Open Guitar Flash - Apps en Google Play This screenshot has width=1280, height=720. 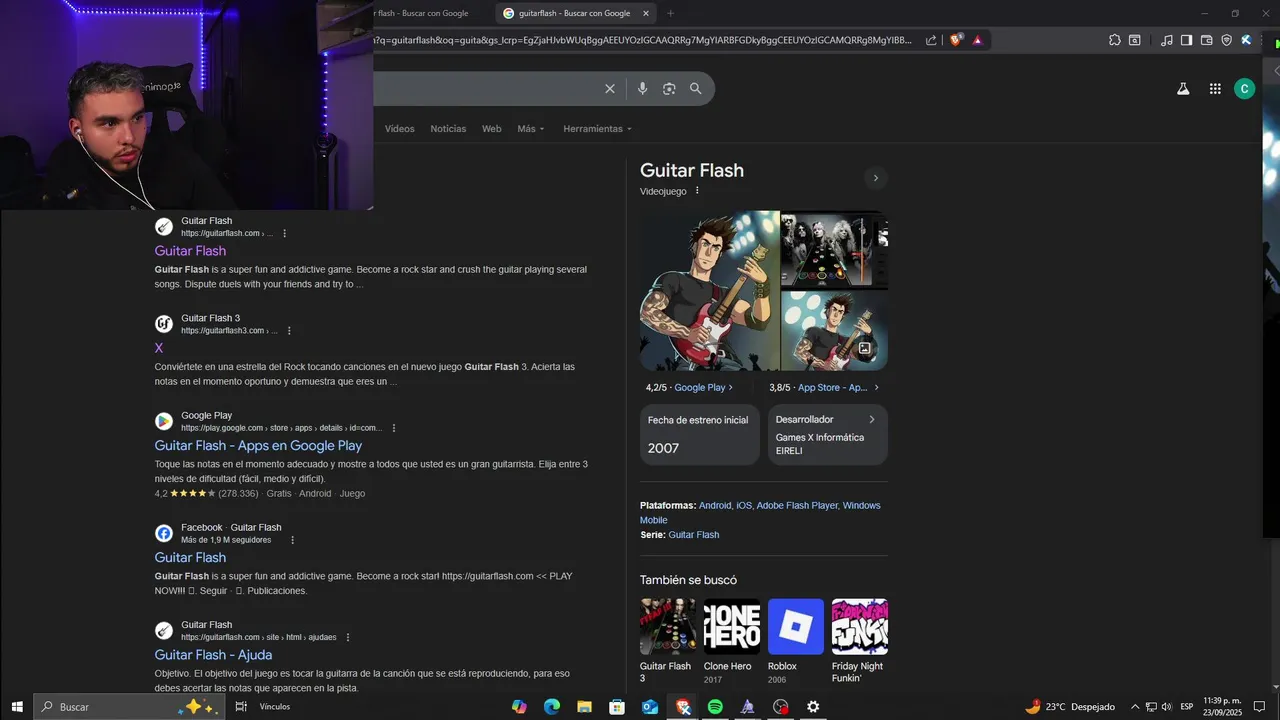[x=258, y=446]
